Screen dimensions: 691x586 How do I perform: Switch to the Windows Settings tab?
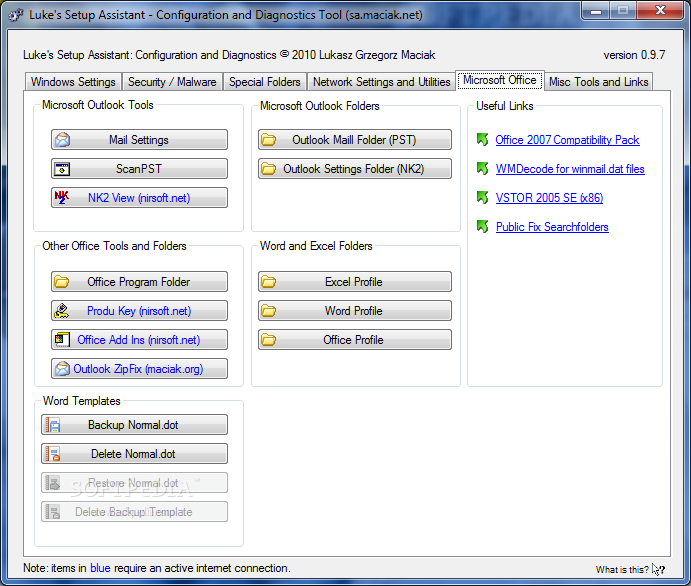click(73, 82)
